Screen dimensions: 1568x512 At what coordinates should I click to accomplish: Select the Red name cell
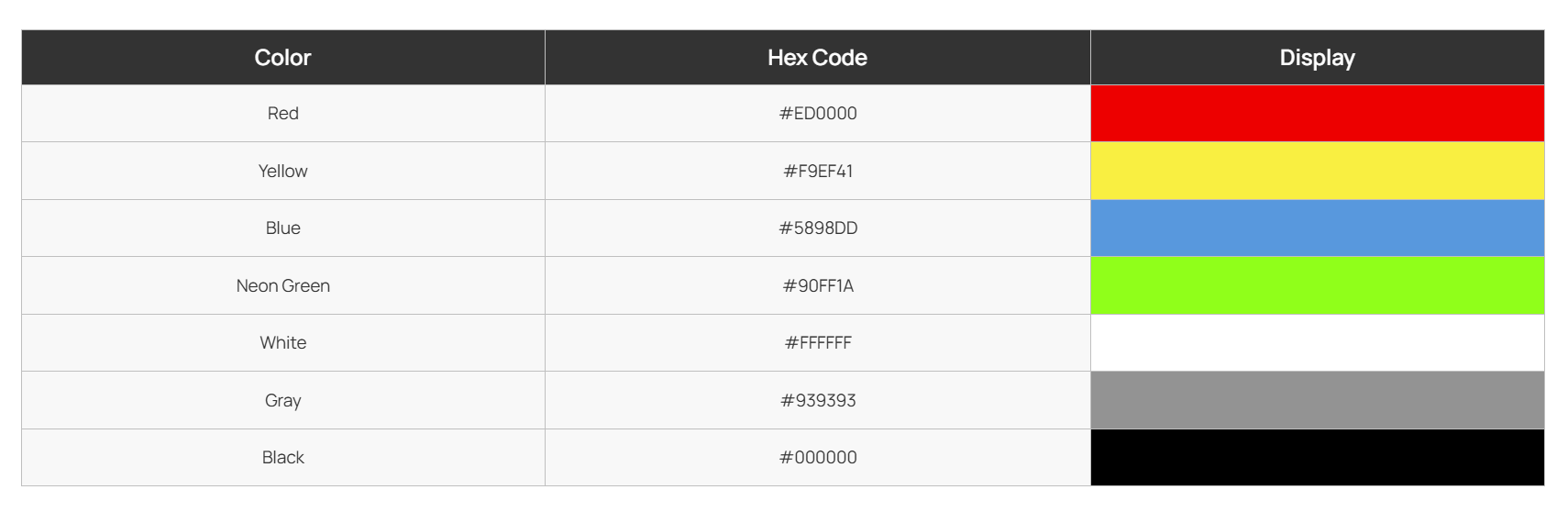point(282,114)
